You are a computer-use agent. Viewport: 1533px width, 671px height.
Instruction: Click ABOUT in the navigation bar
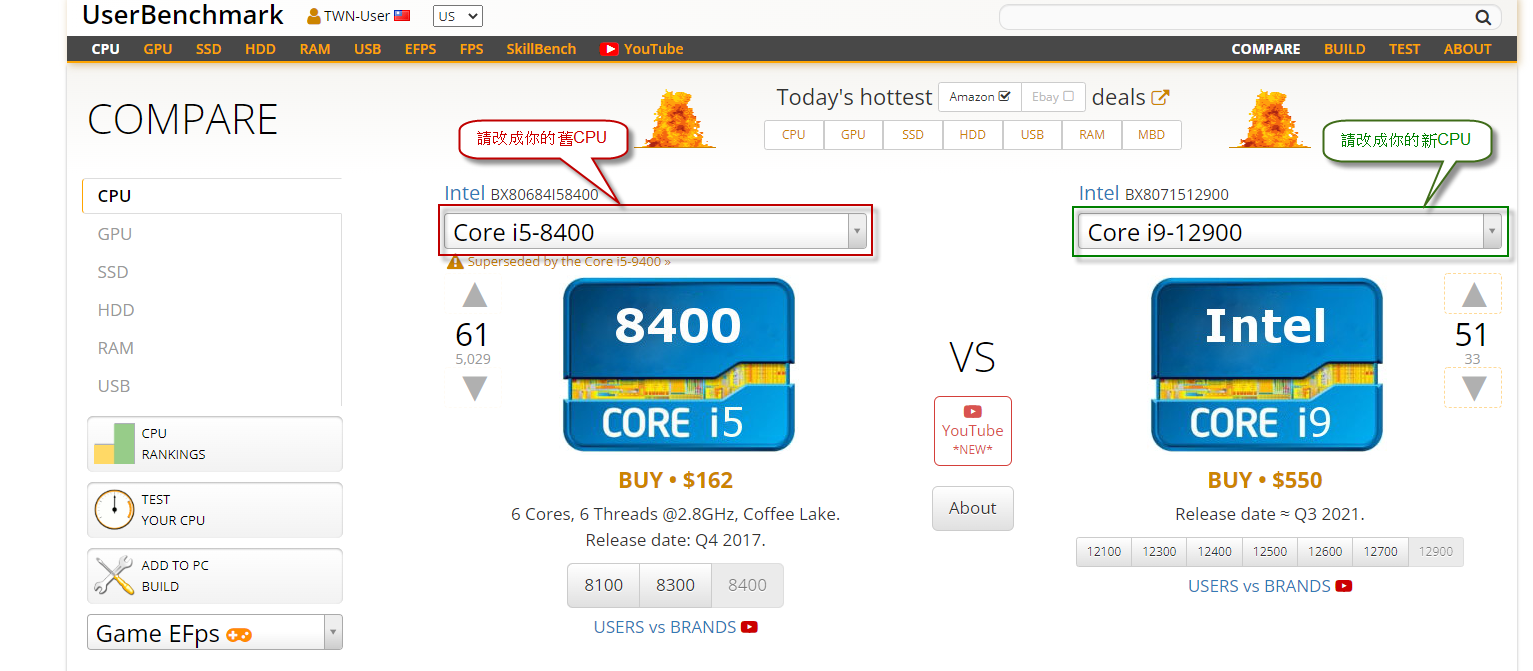coord(1467,49)
